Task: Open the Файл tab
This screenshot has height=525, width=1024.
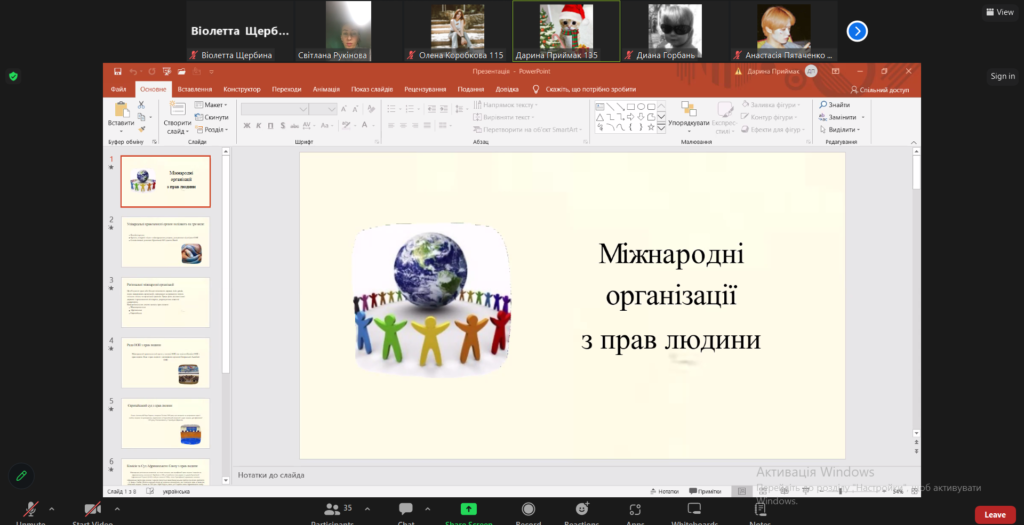Action: coord(118,89)
